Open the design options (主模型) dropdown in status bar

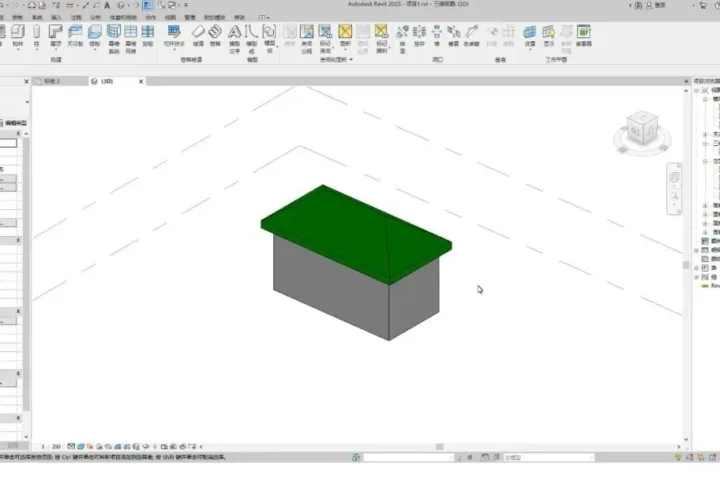pyautogui.click(x=549, y=457)
